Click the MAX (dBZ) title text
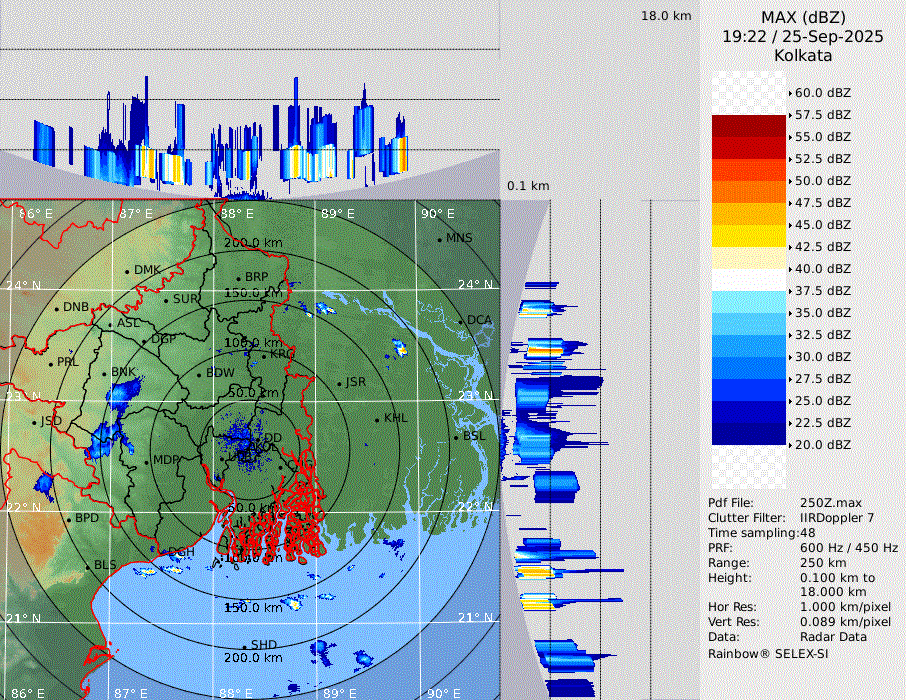Viewport: 906px width, 700px height. (803, 17)
